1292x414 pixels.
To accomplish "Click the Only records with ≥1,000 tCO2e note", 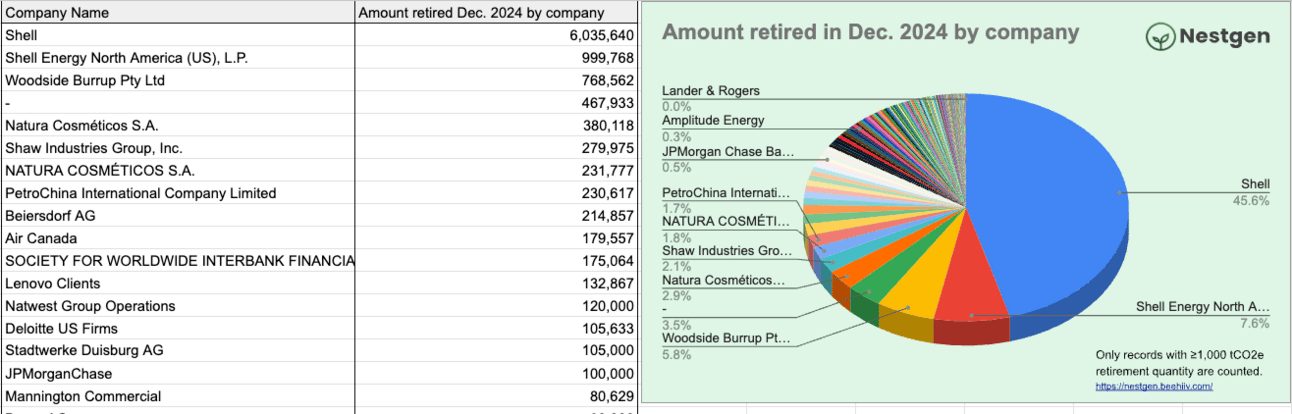I will coord(1179,363).
